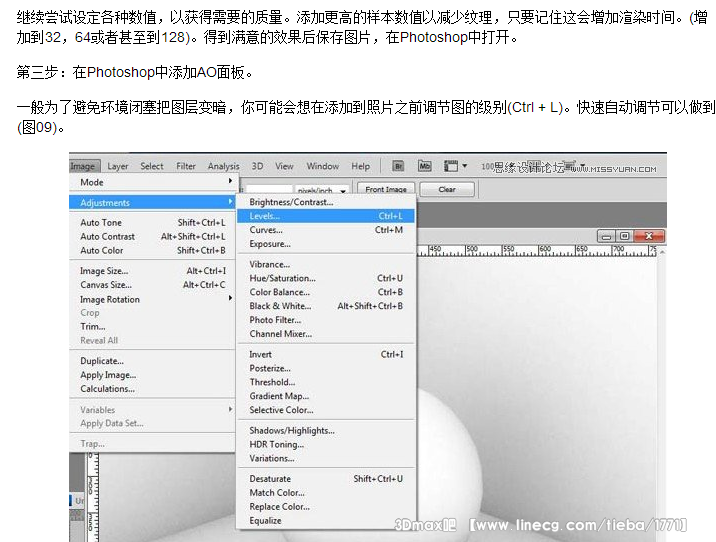
Task: Open Mini Bridge with the Mb icon
Action: click(425, 166)
